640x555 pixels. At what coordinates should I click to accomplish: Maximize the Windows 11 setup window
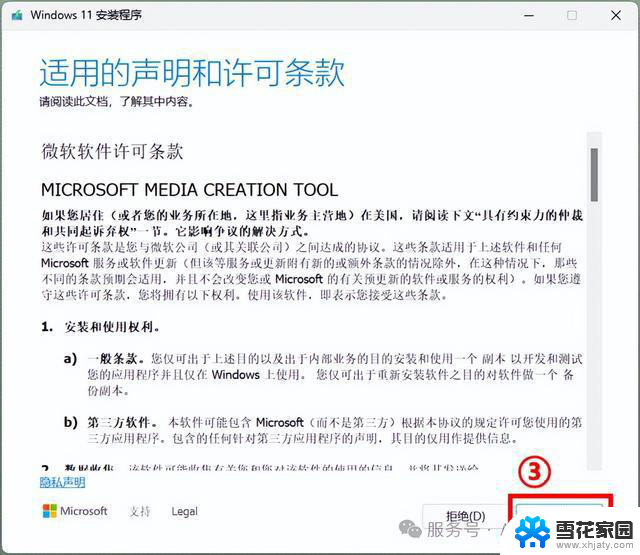click(572, 16)
